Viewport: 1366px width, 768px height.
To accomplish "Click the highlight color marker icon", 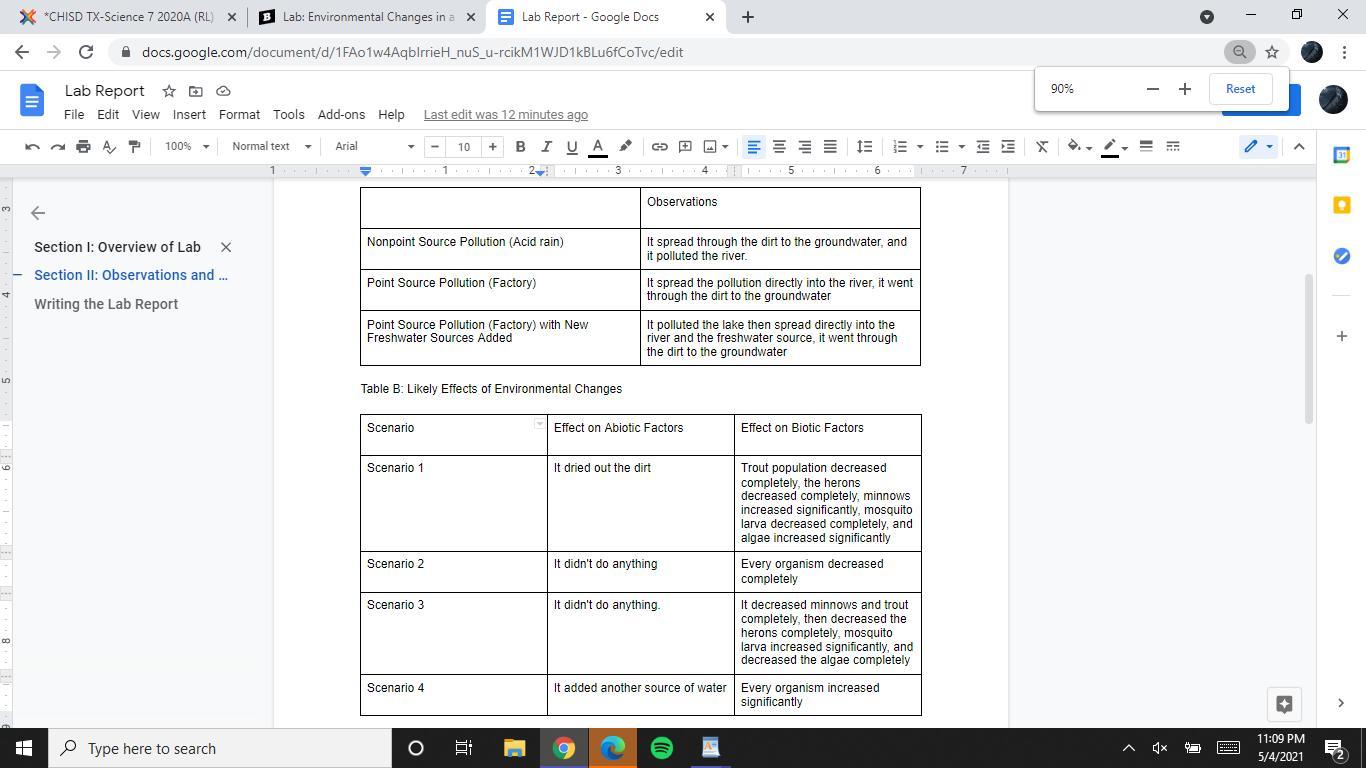I will [x=625, y=146].
